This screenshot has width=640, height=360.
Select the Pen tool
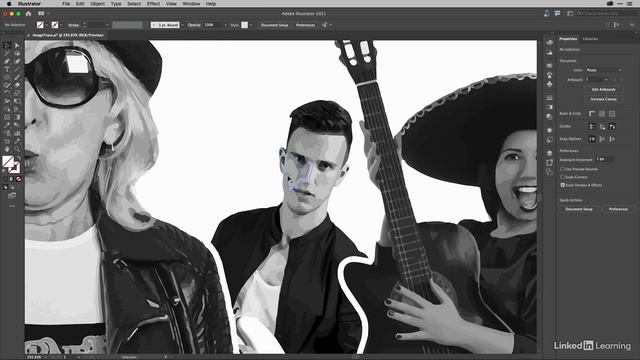pyautogui.click(x=7, y=61)
